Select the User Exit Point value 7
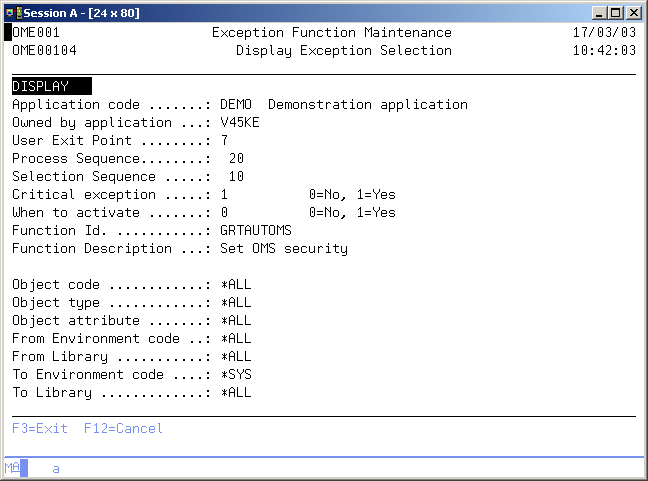Screen dimensions: 648x481 pos(224,140)
